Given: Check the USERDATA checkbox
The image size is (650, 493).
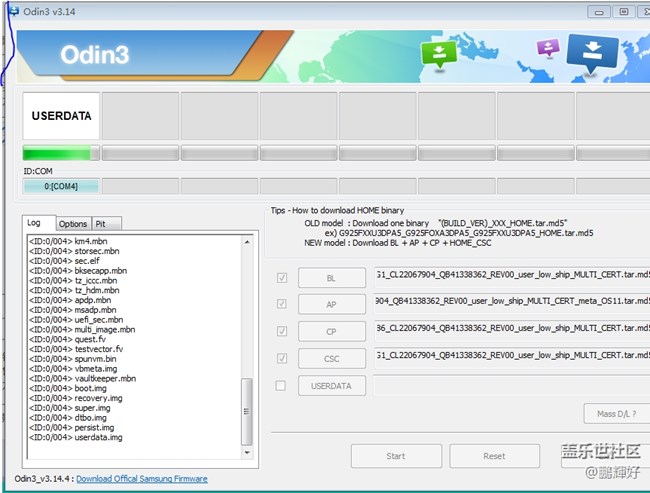Looking at the screenshot, I should 281,385.
